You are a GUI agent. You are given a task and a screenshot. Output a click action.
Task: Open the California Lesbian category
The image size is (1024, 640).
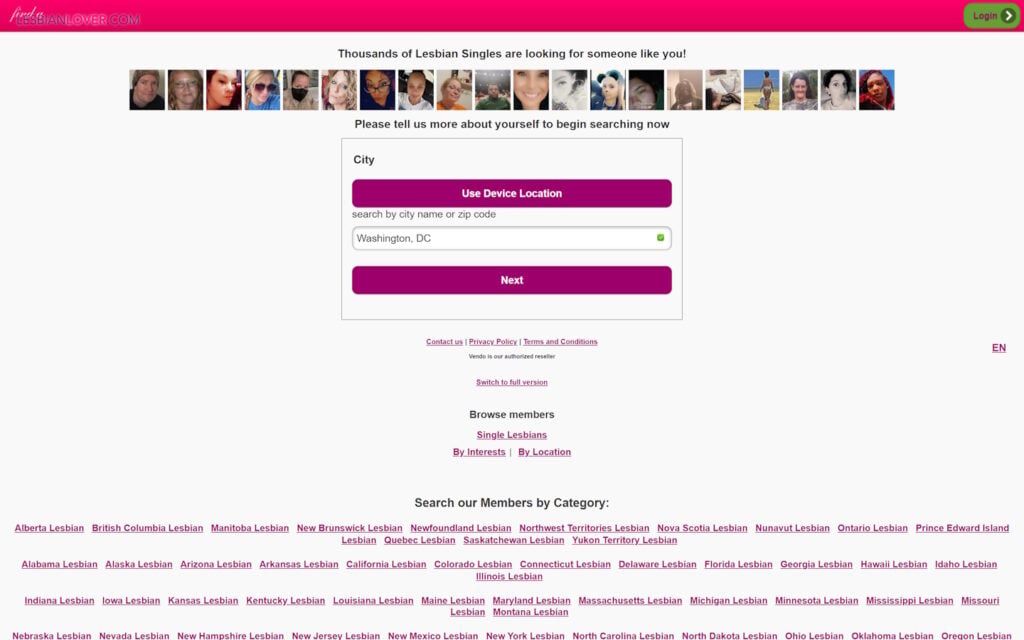pyautogui.click(x=386, y=564)
